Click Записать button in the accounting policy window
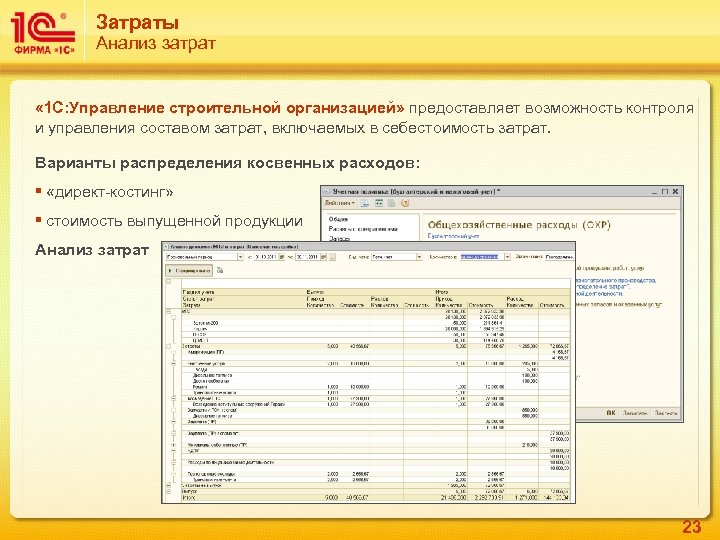720x540 pixels. (635, 413)
